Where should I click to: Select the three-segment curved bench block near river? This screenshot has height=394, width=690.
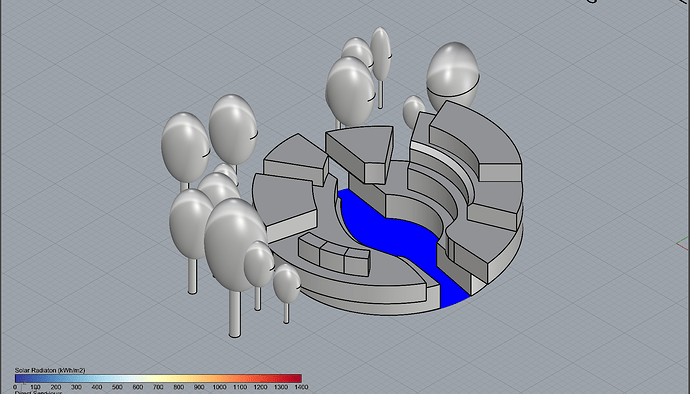334,254
